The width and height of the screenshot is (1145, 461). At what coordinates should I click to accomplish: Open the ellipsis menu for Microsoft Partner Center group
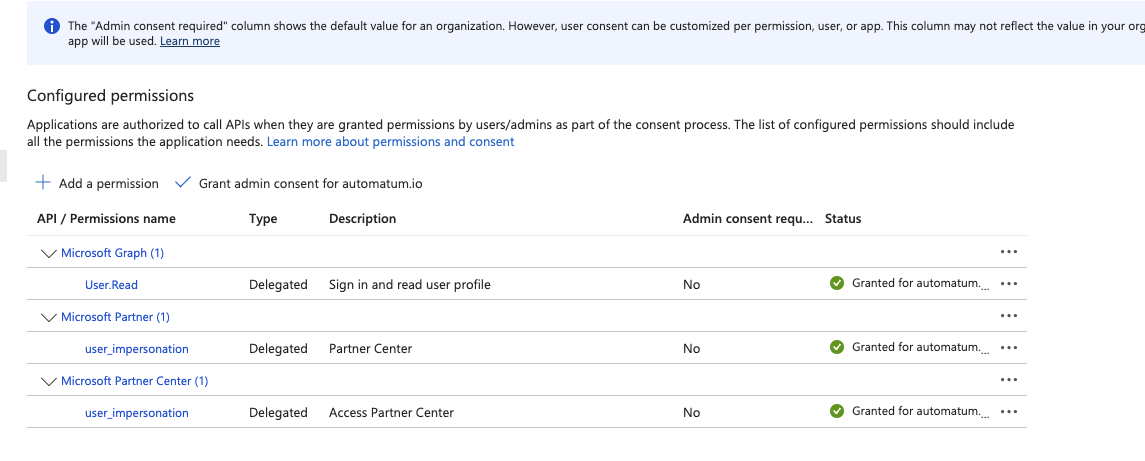tap(1008, 381)
